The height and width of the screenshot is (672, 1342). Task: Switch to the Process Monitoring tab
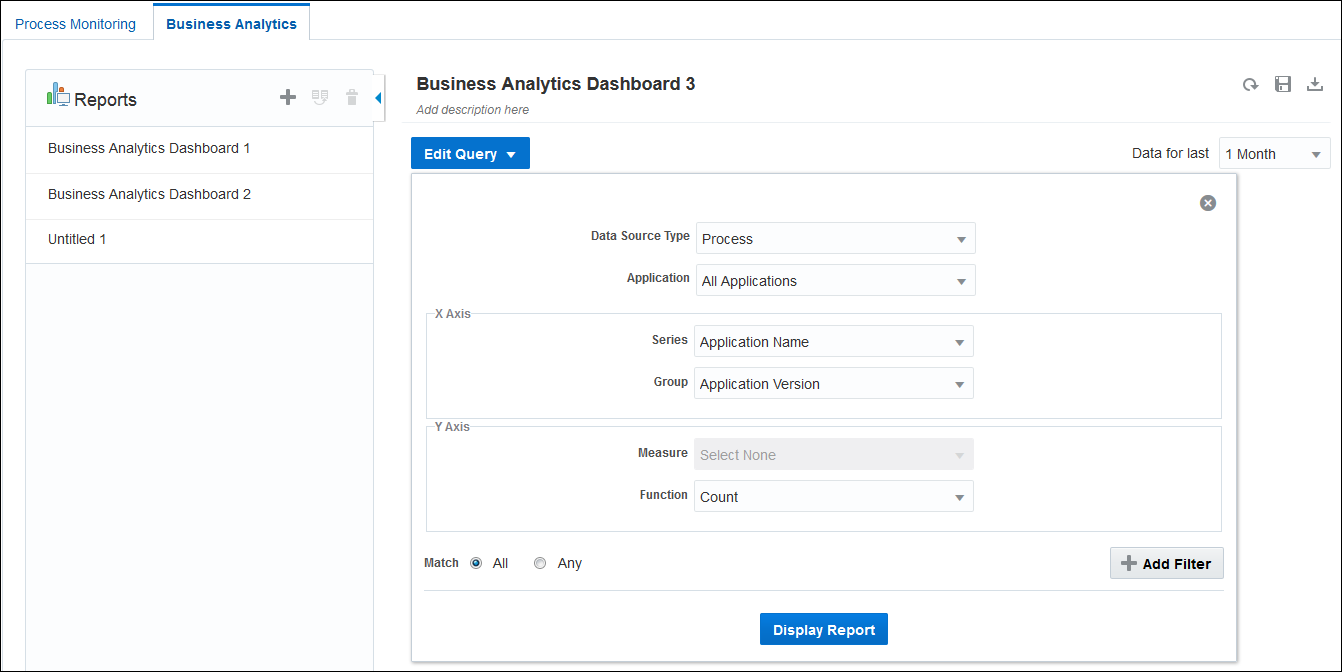coord(76,24)
